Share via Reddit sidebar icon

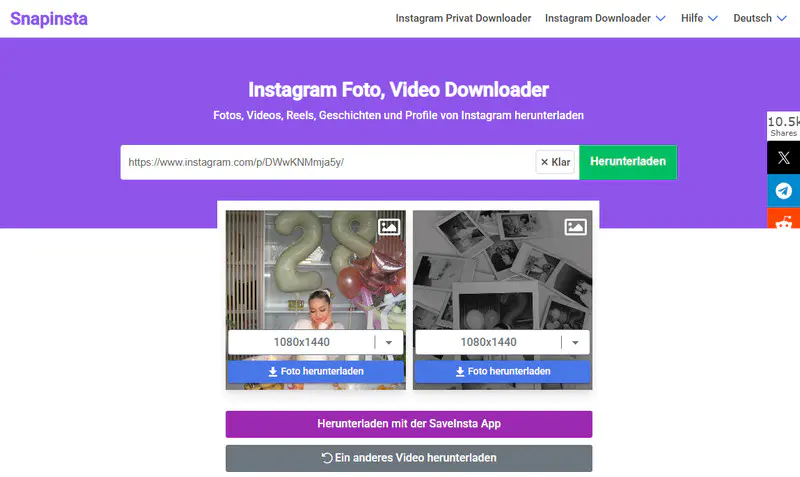click(783, 218)
